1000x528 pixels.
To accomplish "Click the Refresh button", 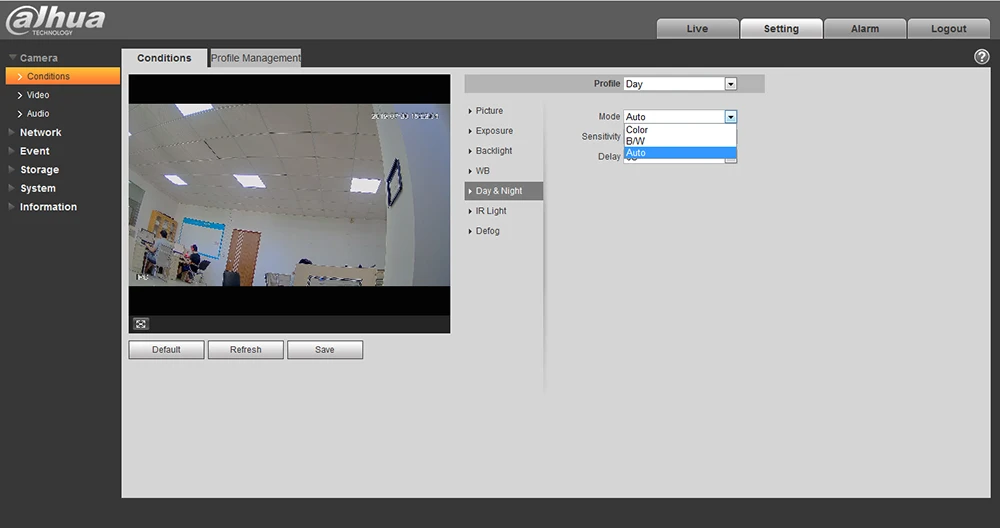I will coord(246,349).
